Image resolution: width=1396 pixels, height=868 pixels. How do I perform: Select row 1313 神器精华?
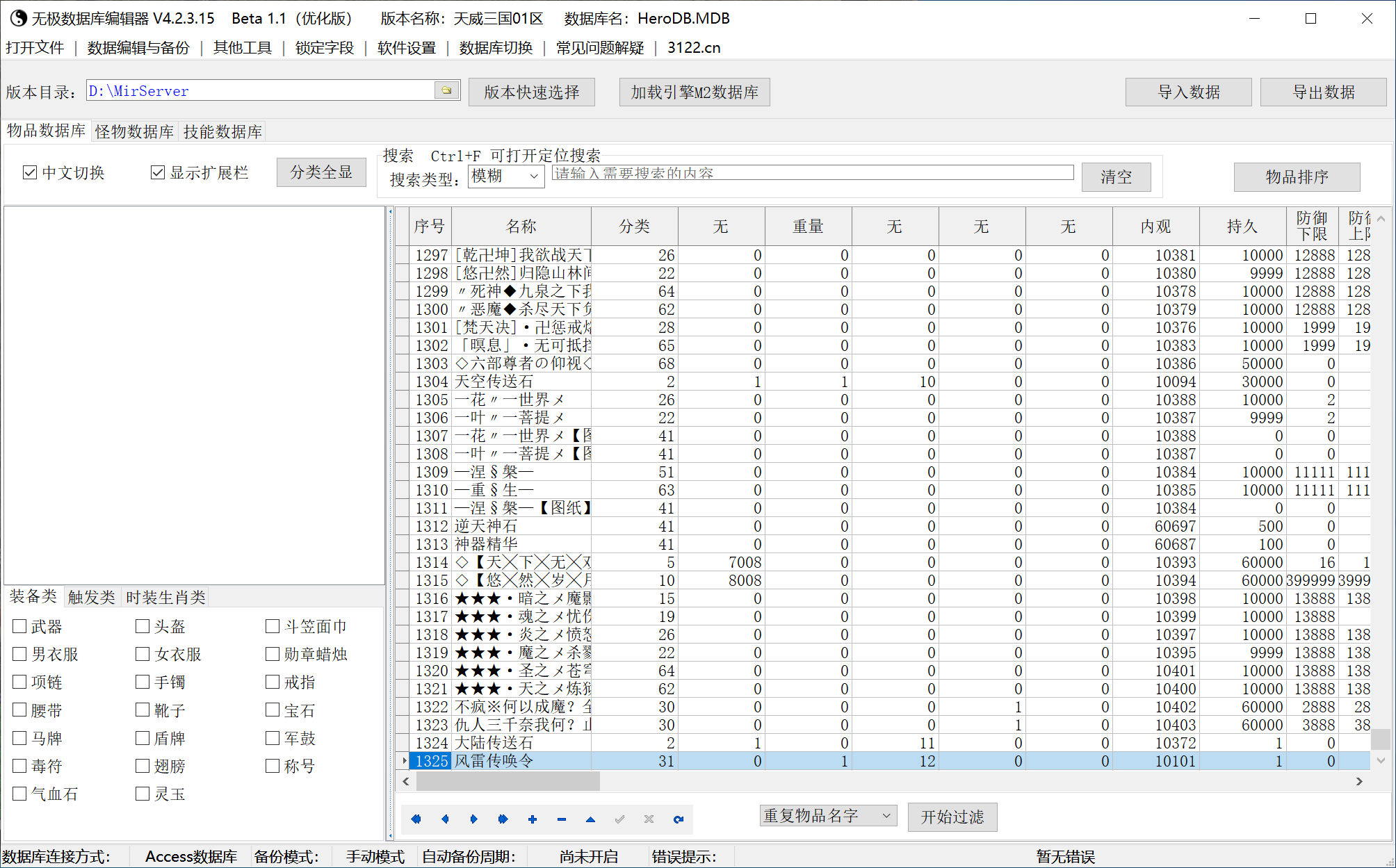click(883, 544)
